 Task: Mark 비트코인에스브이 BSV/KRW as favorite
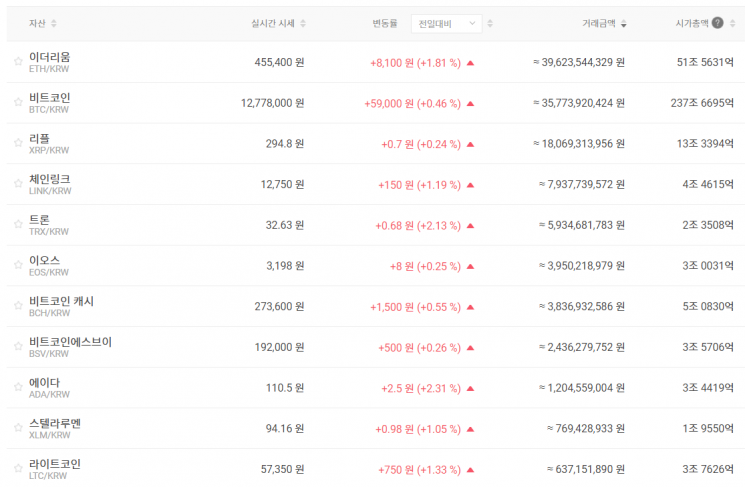[18, 346]
